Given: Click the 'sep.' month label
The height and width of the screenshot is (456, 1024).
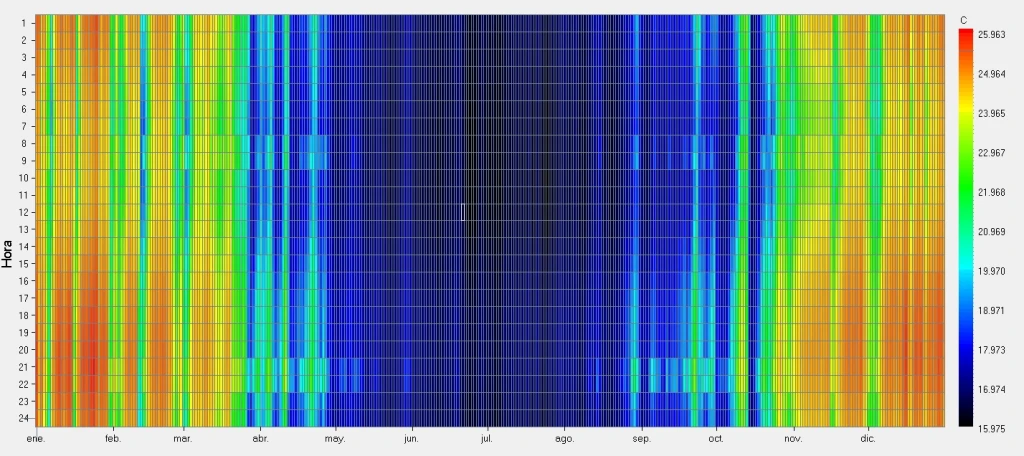Looking at the screenshot, I should coord(641,439).
